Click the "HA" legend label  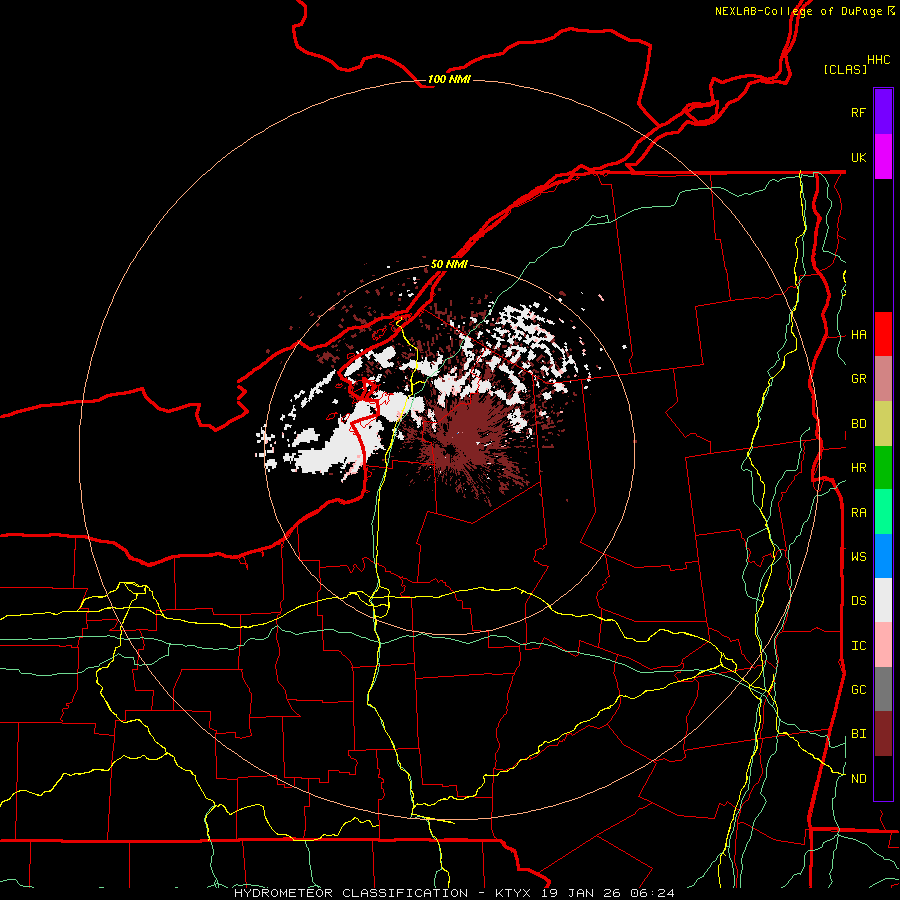pos(858,335)
